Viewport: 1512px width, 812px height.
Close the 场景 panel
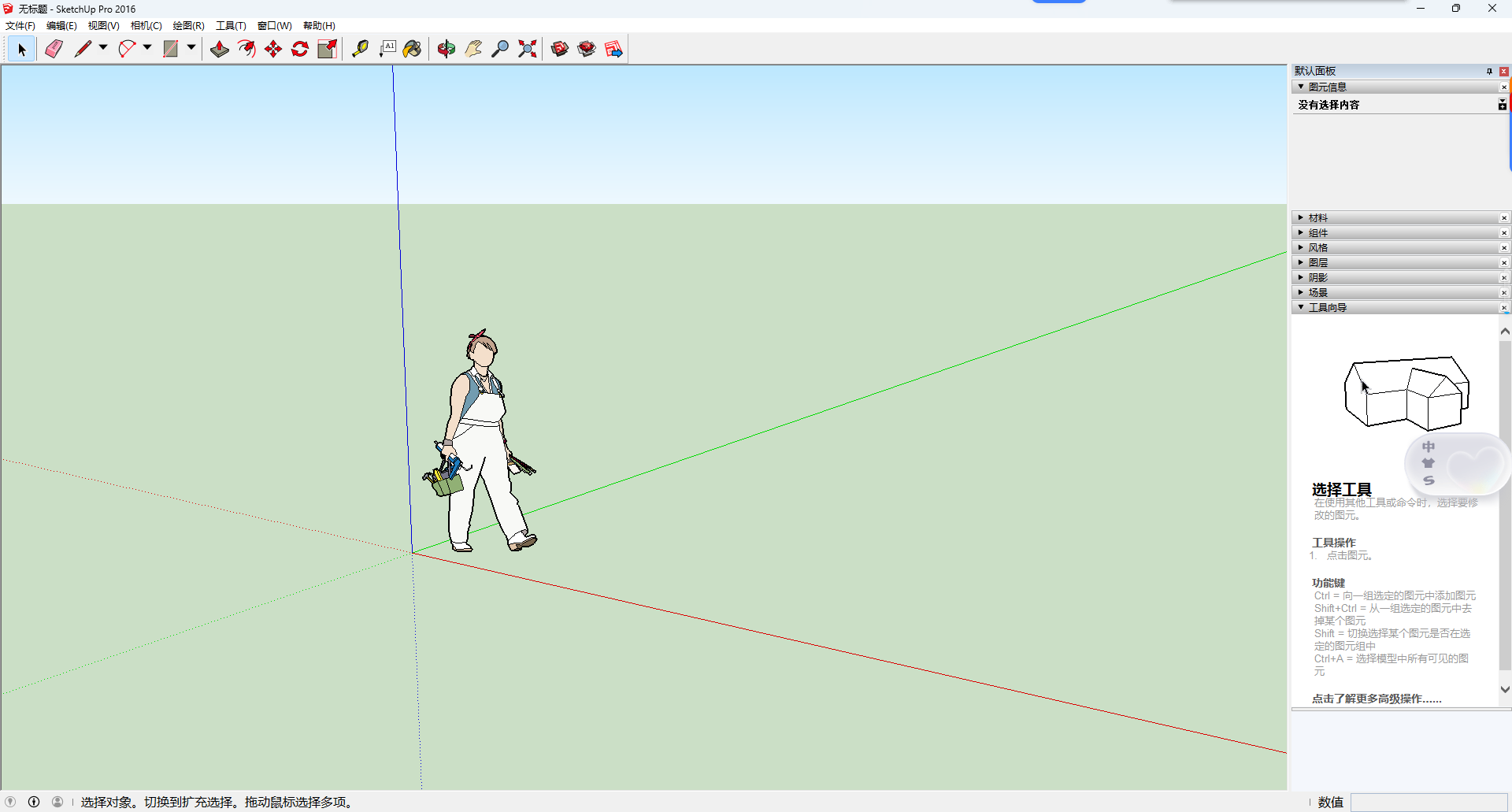coord(1505,292)
